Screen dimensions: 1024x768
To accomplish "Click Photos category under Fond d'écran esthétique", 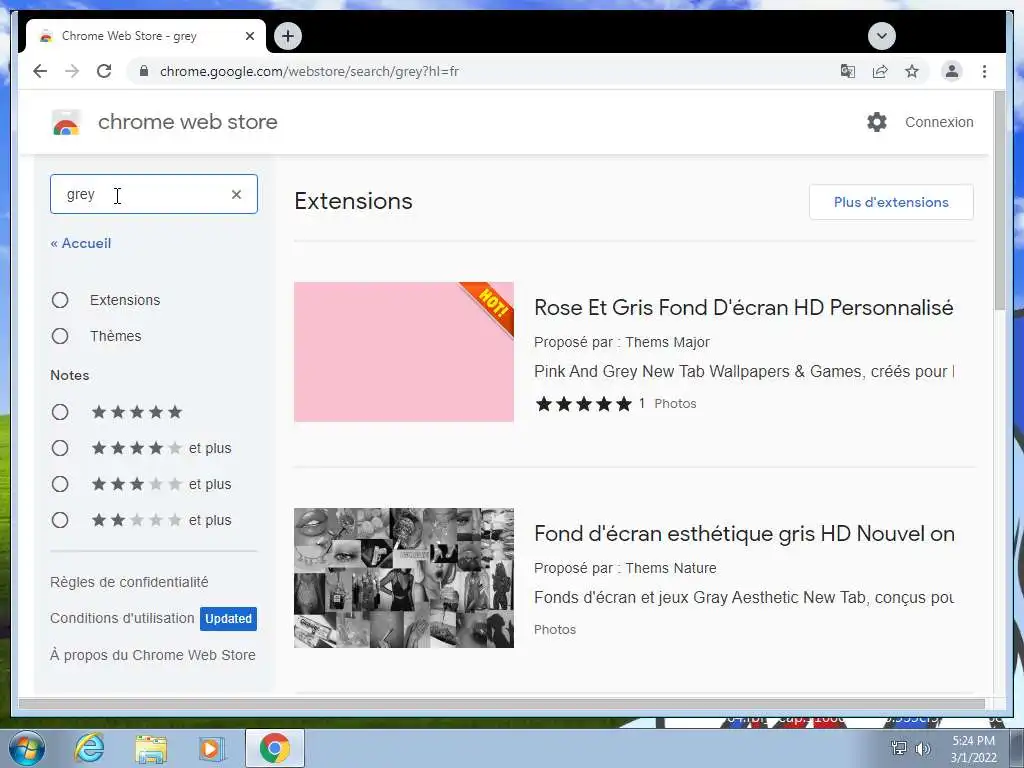I will (554, 630).
